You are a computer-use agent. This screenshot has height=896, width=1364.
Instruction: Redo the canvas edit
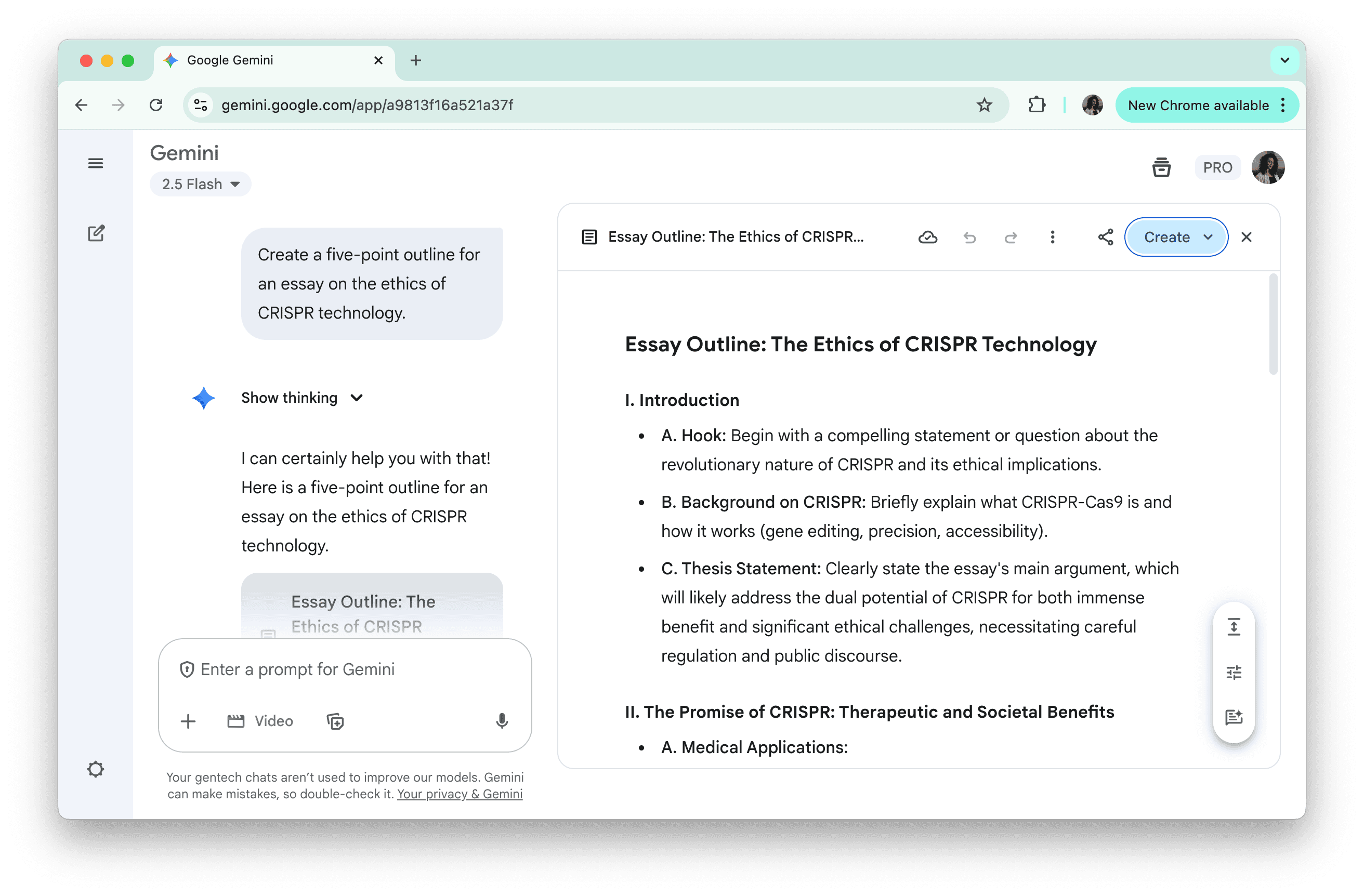[1011, 237]
